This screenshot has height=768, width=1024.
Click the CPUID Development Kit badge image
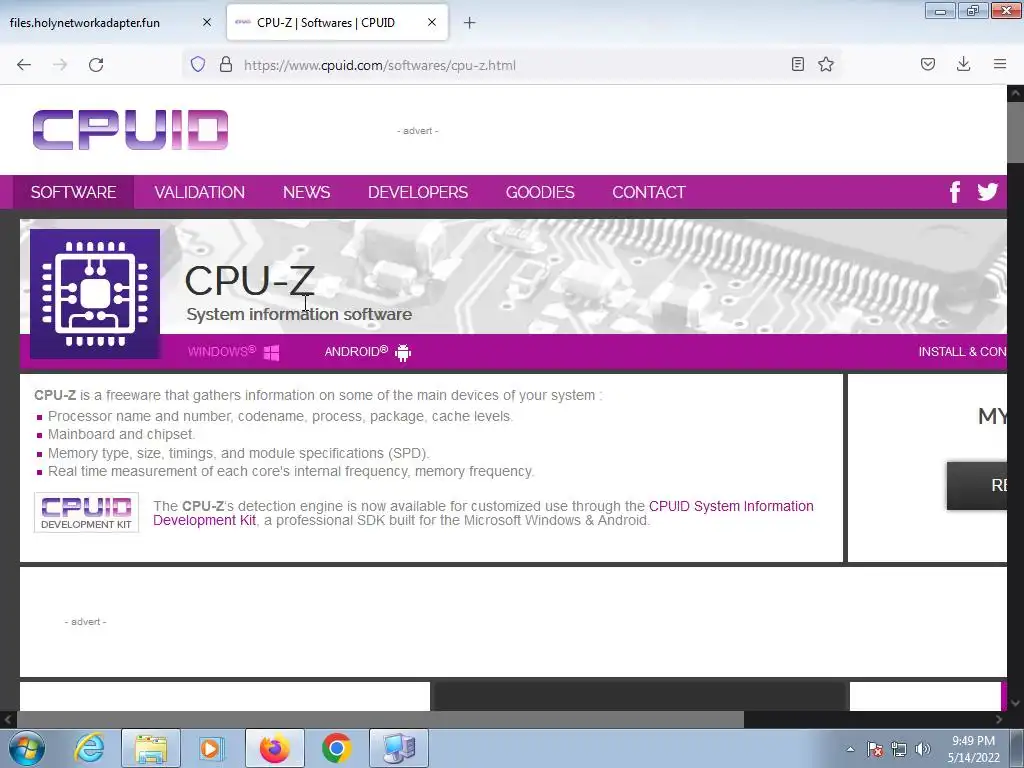point(86,513)
